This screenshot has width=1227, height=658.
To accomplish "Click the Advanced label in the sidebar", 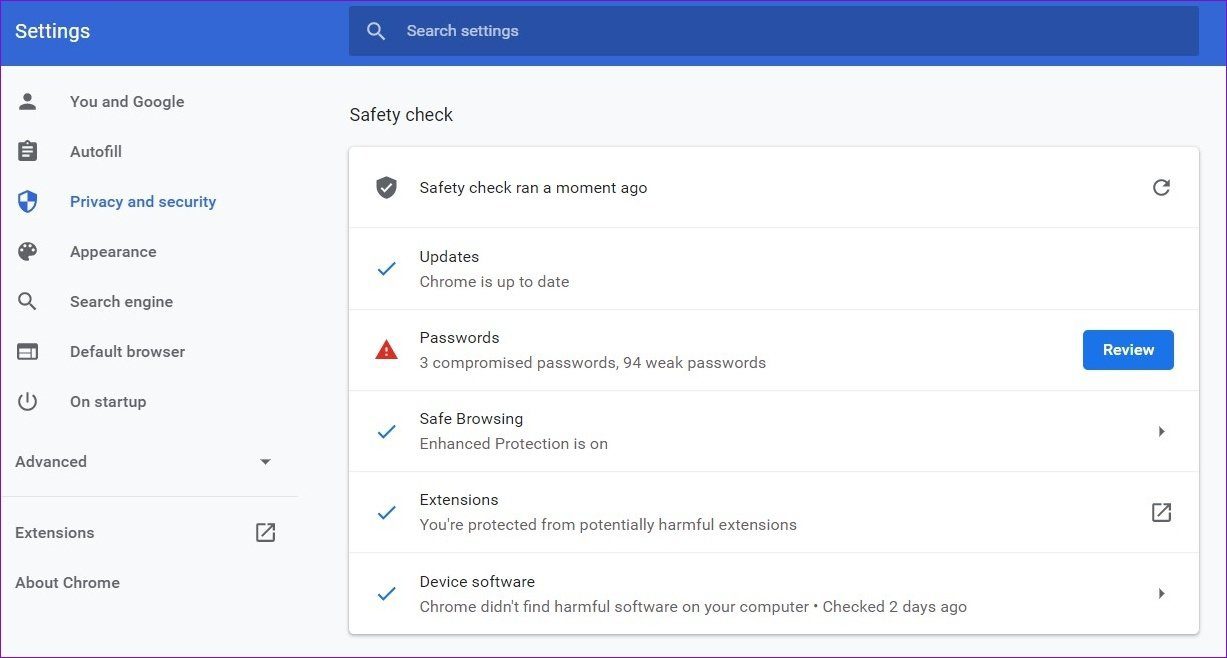I will (x=51, y=462).
